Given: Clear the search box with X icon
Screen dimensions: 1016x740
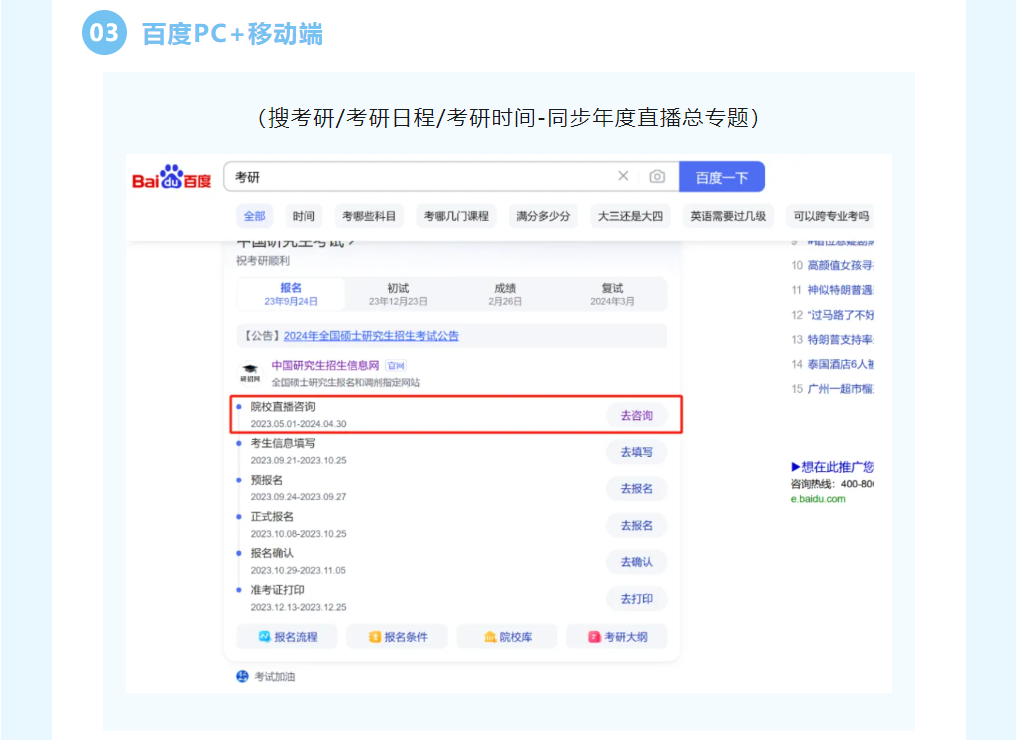Looking at the screenshot, I should tap(623, 176).
